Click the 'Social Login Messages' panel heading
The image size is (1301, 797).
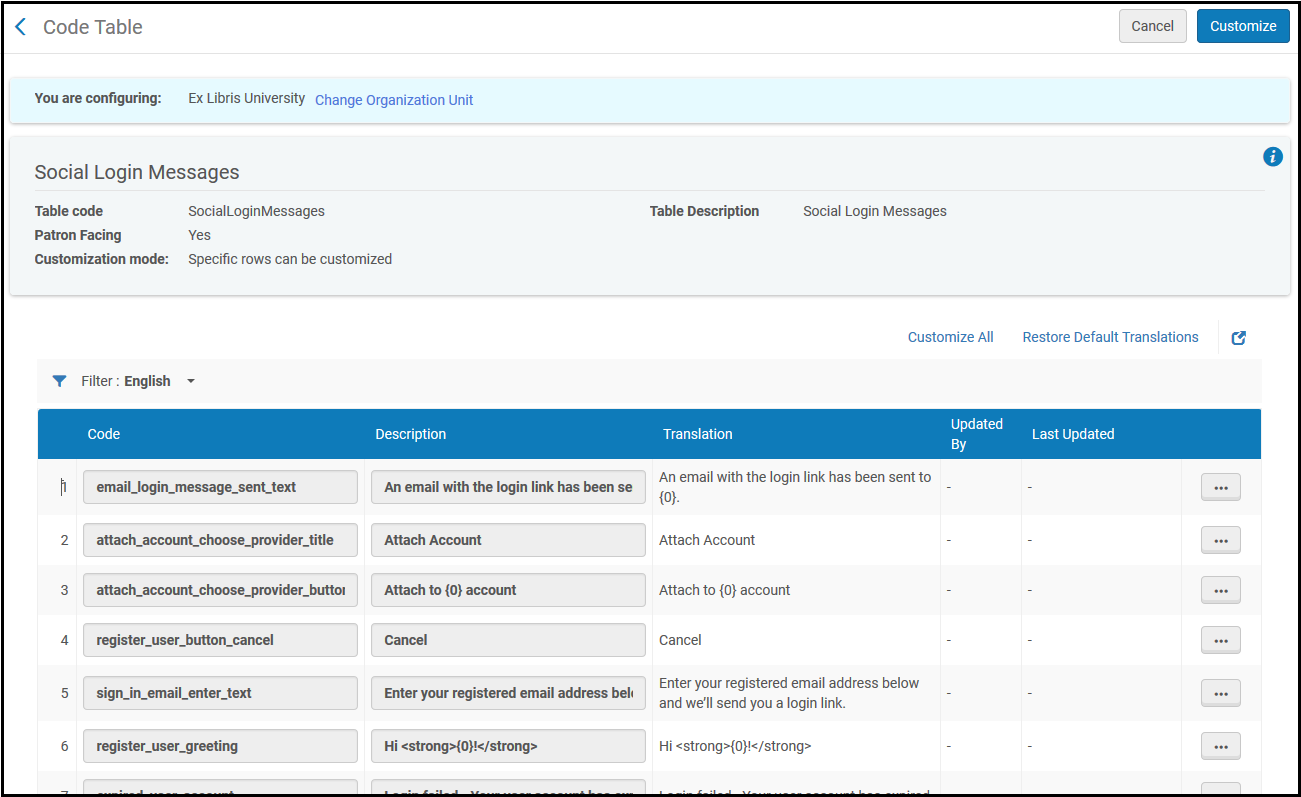(x=137, y=172)
